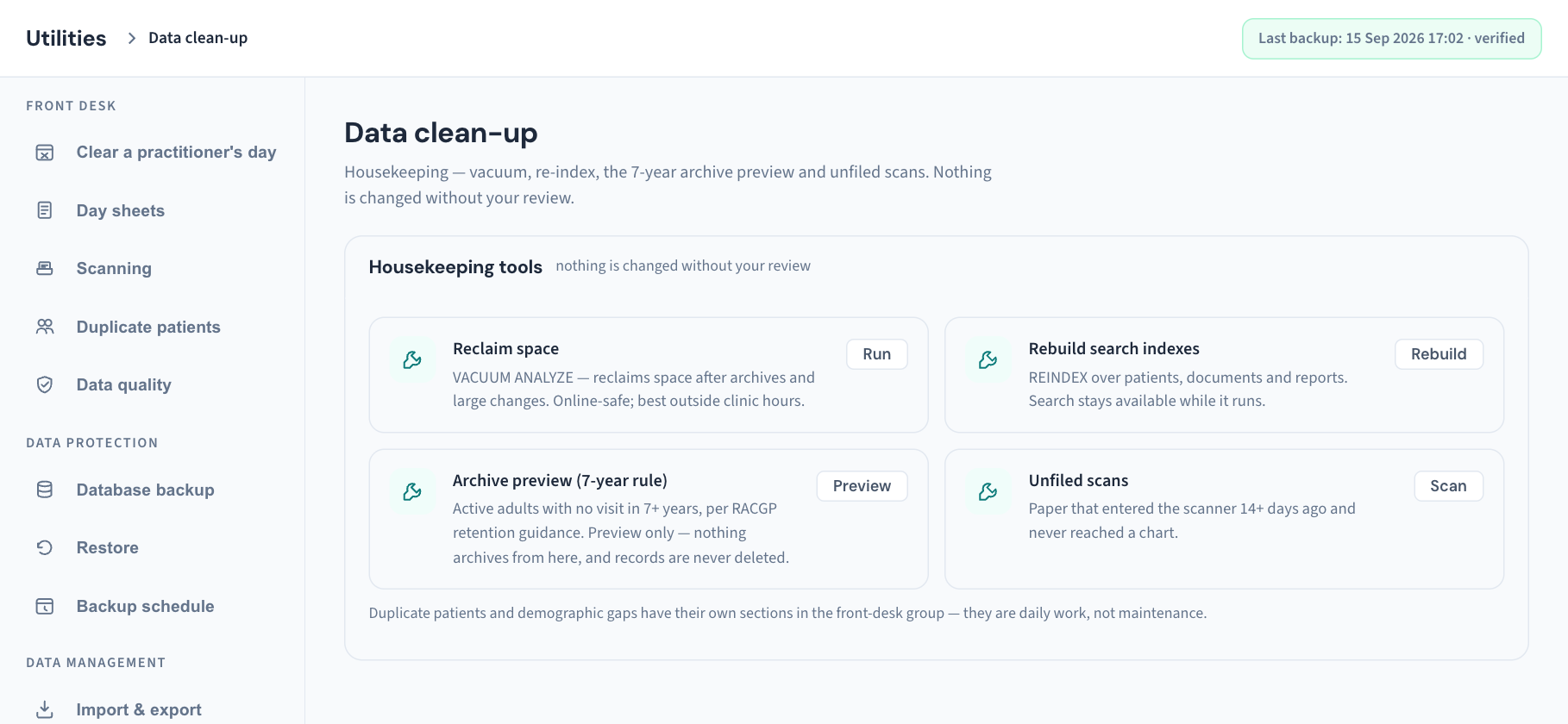The height and width of the screenshot is (724, 1568).
Task: Run the Reclaim space vacuum
Action: pos(876,354)
